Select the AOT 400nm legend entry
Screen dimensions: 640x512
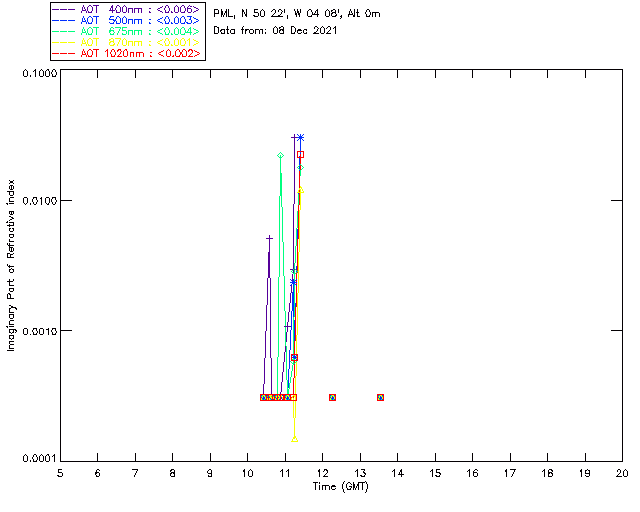tap(128, 9)
